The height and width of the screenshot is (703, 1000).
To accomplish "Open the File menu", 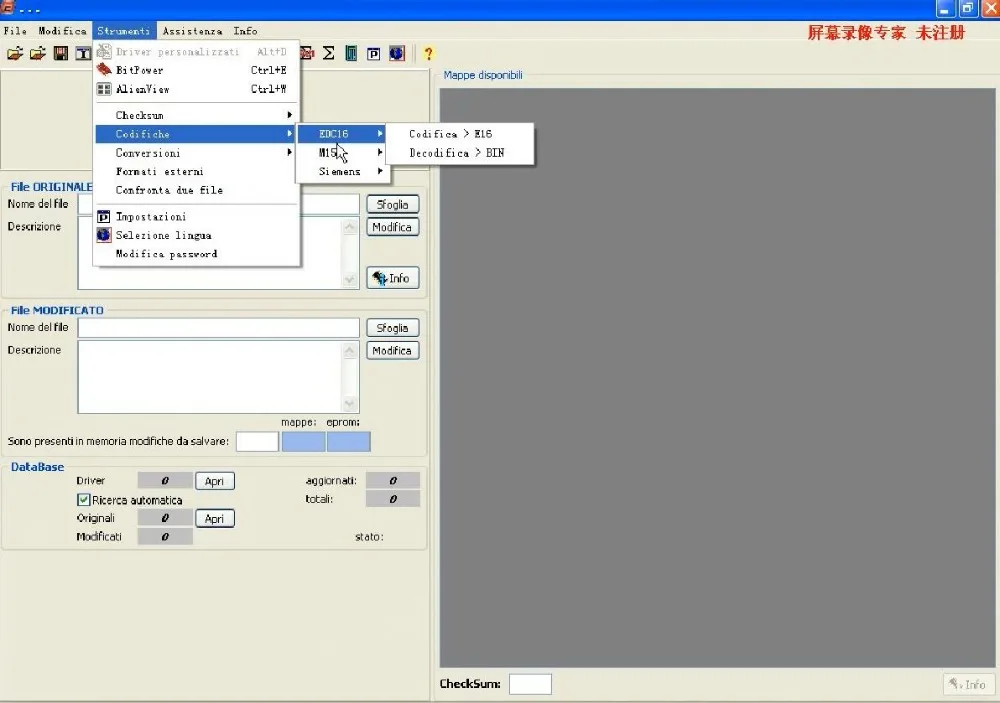I will 15,31.
